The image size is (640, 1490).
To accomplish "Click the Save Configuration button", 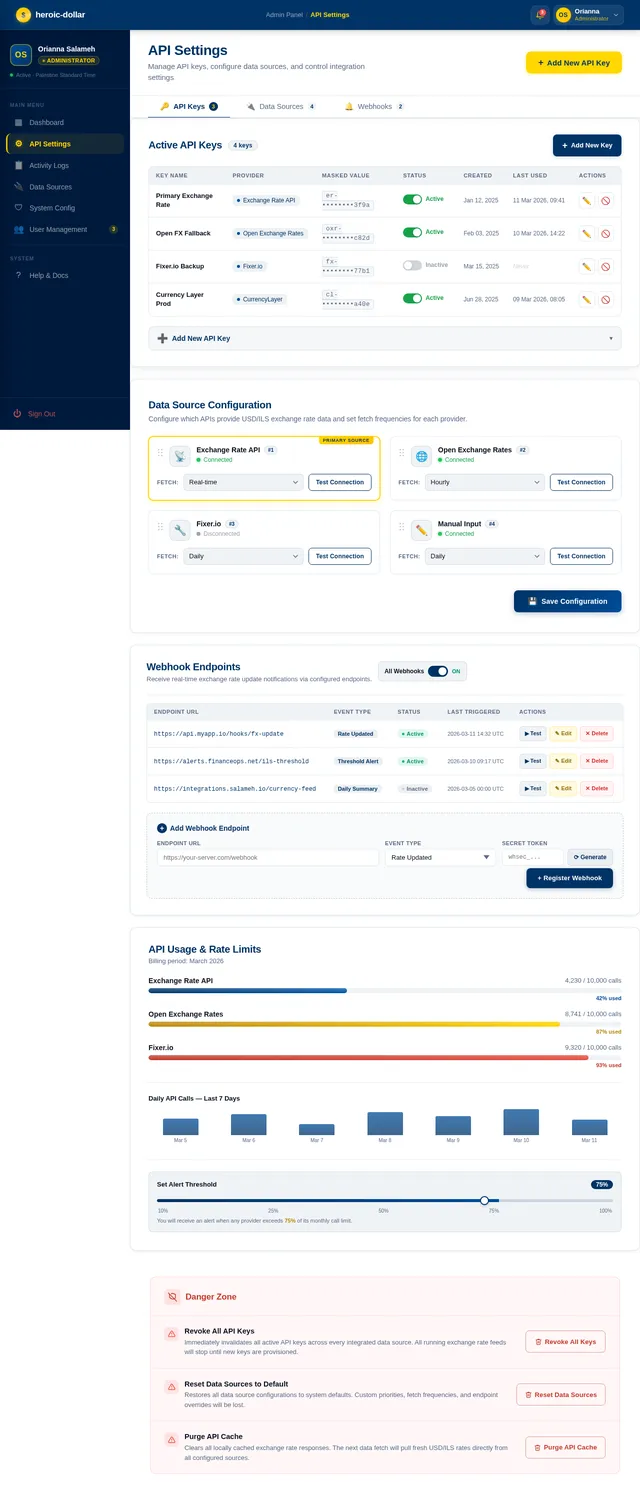I will click(567, 601).
